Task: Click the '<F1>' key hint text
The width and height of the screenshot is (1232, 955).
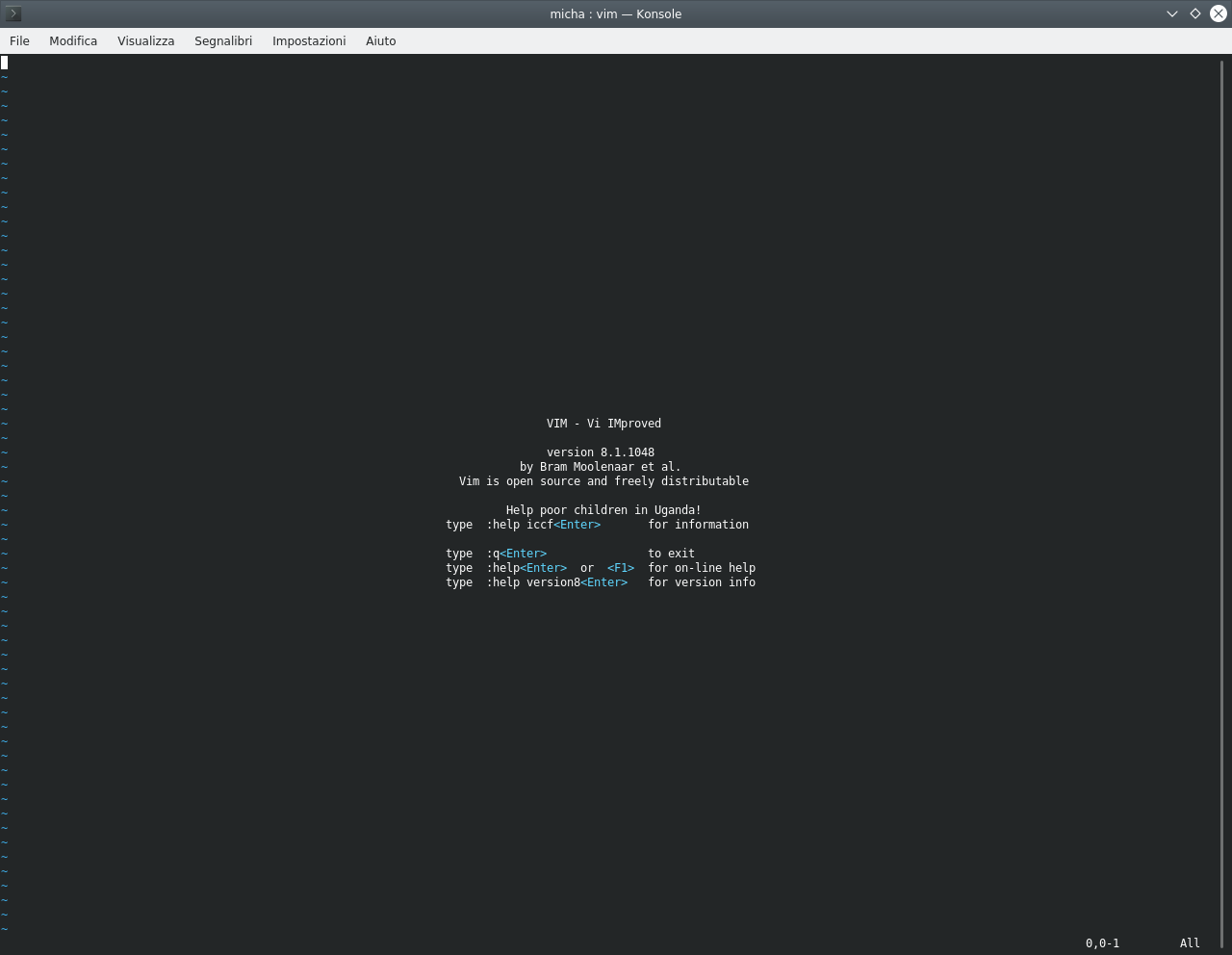Action: pos(621,568)
